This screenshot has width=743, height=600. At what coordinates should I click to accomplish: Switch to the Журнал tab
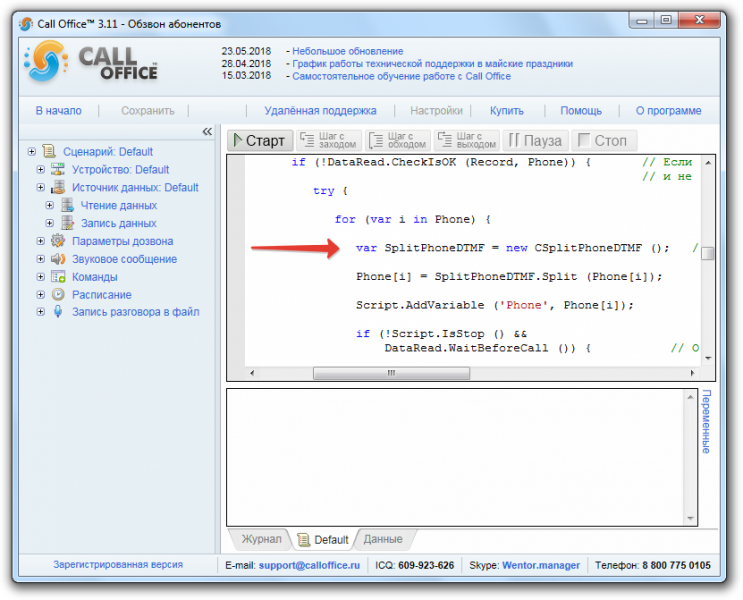click(x=261, y=539)
